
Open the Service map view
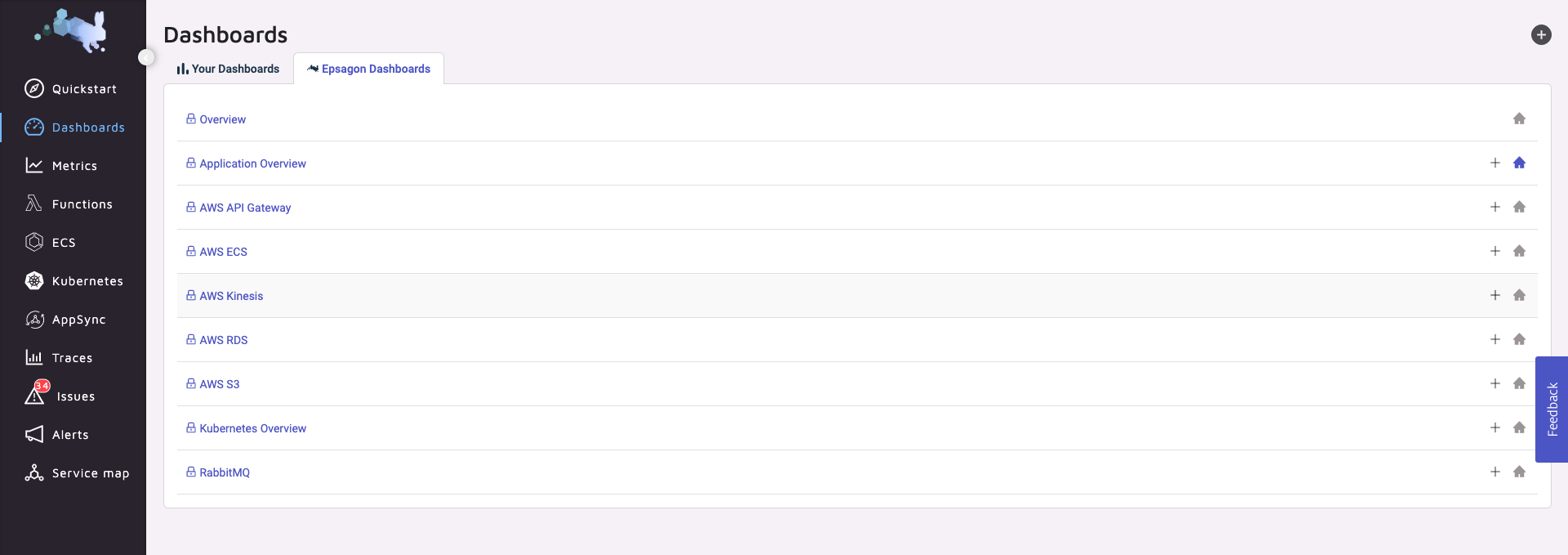(78, 472)
